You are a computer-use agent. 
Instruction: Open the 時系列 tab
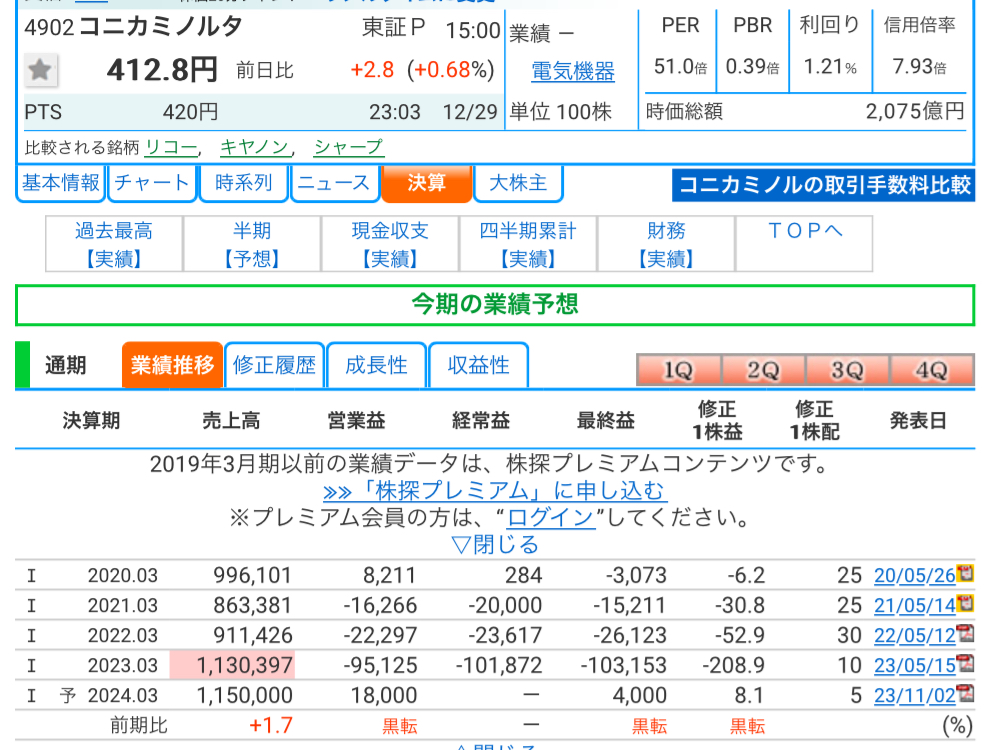pos(244,183)
